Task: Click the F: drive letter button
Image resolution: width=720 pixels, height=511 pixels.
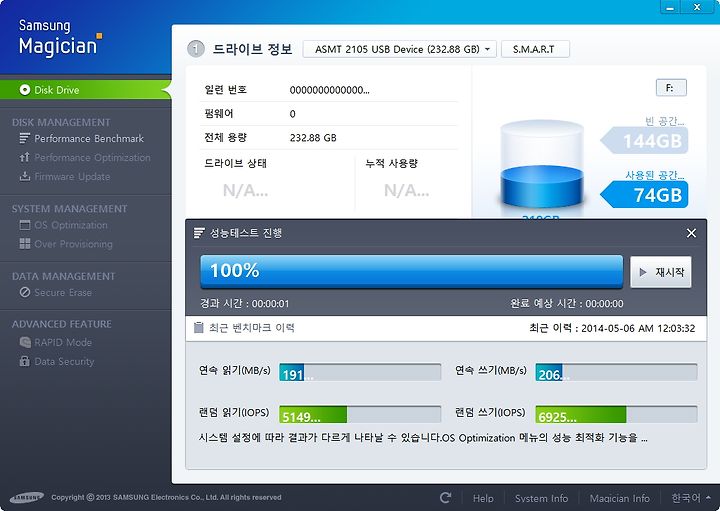Action: pos(671,88)
